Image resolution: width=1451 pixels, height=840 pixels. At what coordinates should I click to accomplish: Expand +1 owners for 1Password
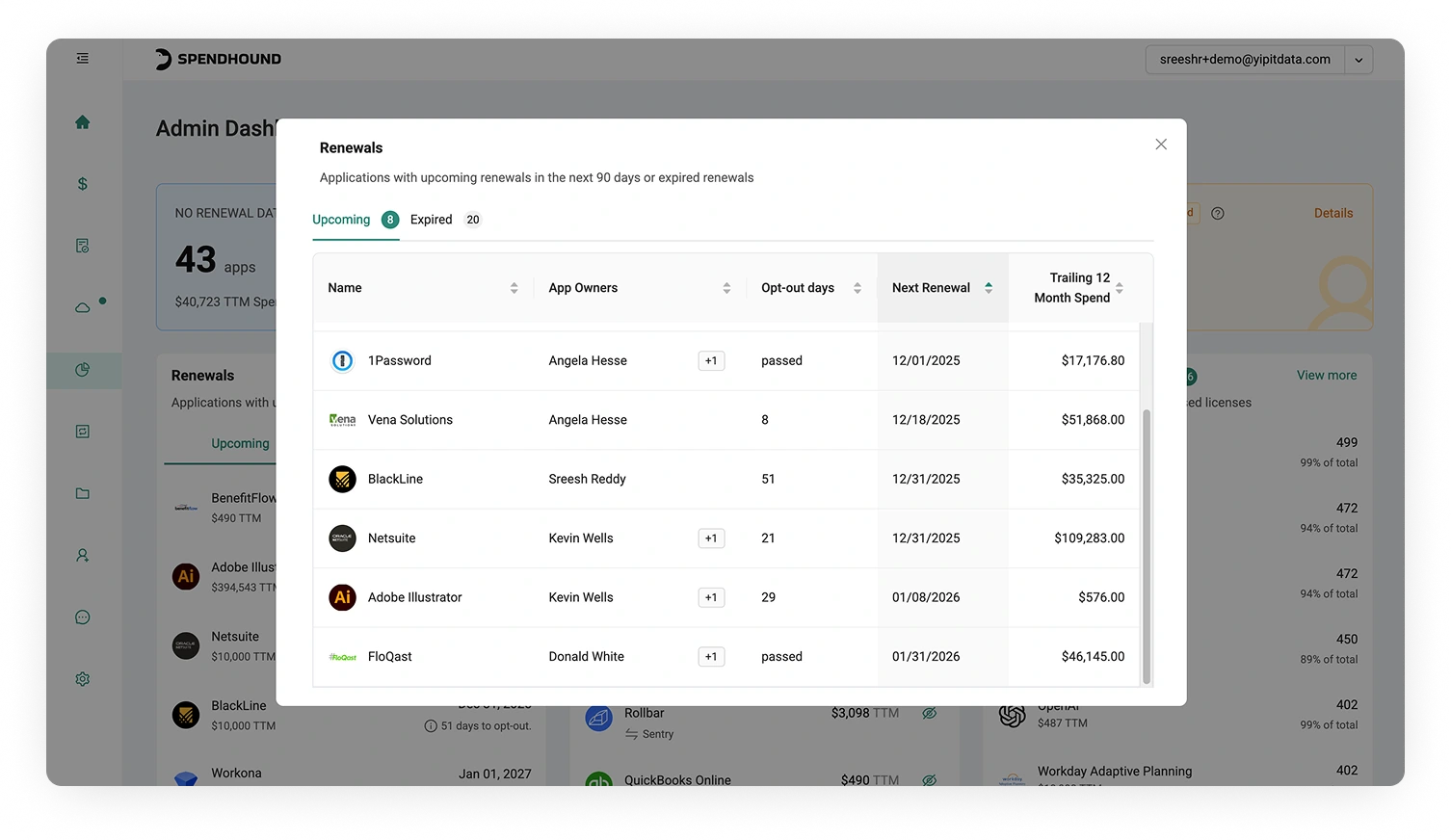[x=711, y=361]
